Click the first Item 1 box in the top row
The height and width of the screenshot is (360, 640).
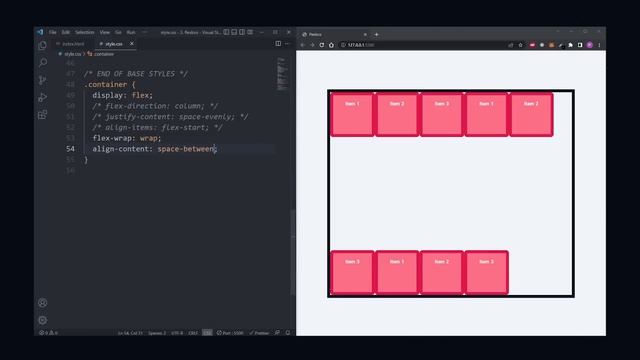point(352,114)
